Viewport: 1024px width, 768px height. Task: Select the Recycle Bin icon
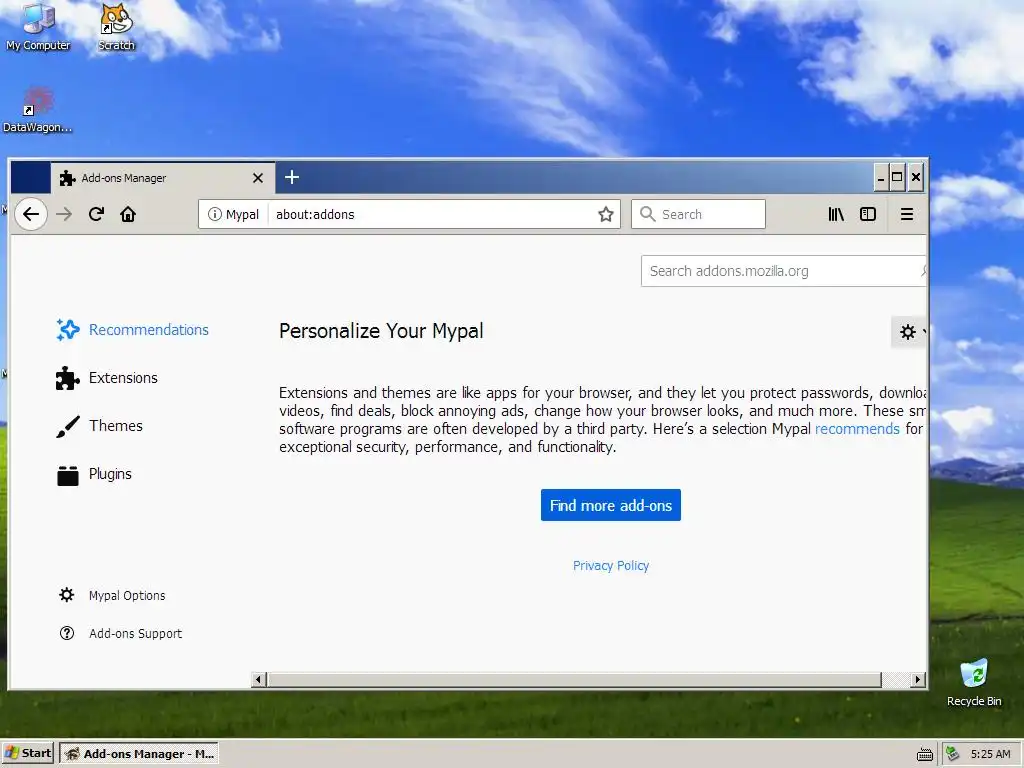point(974,683)
